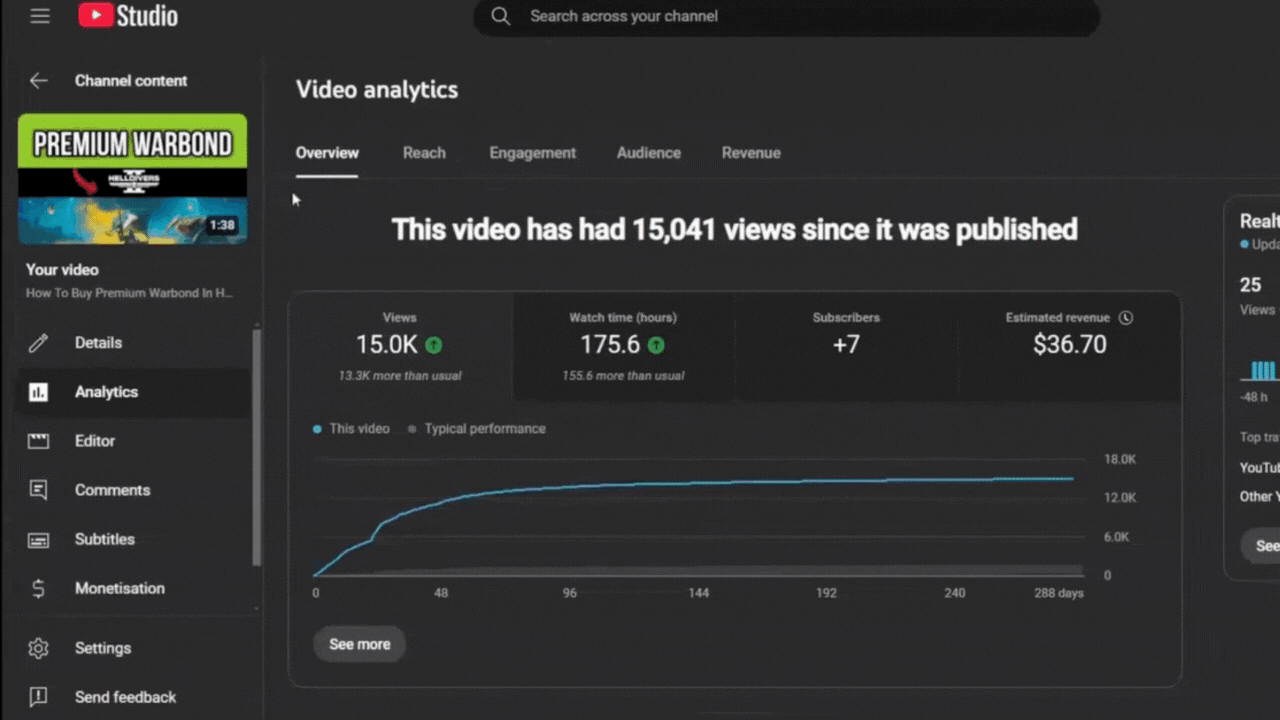
Task: Click the Realtime mini bar chart
Action: [1262, 371]
